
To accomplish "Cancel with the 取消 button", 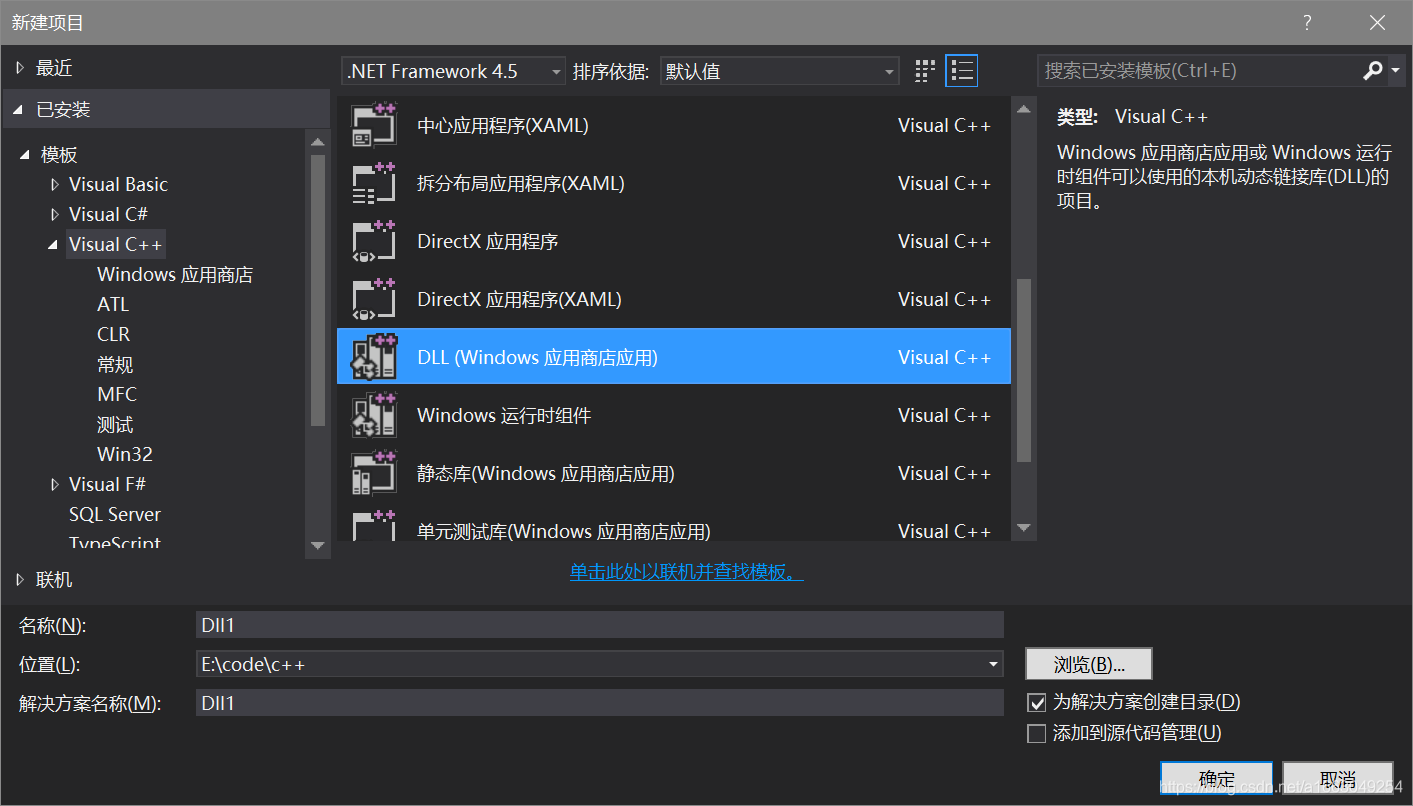I will coord(1337,779).
